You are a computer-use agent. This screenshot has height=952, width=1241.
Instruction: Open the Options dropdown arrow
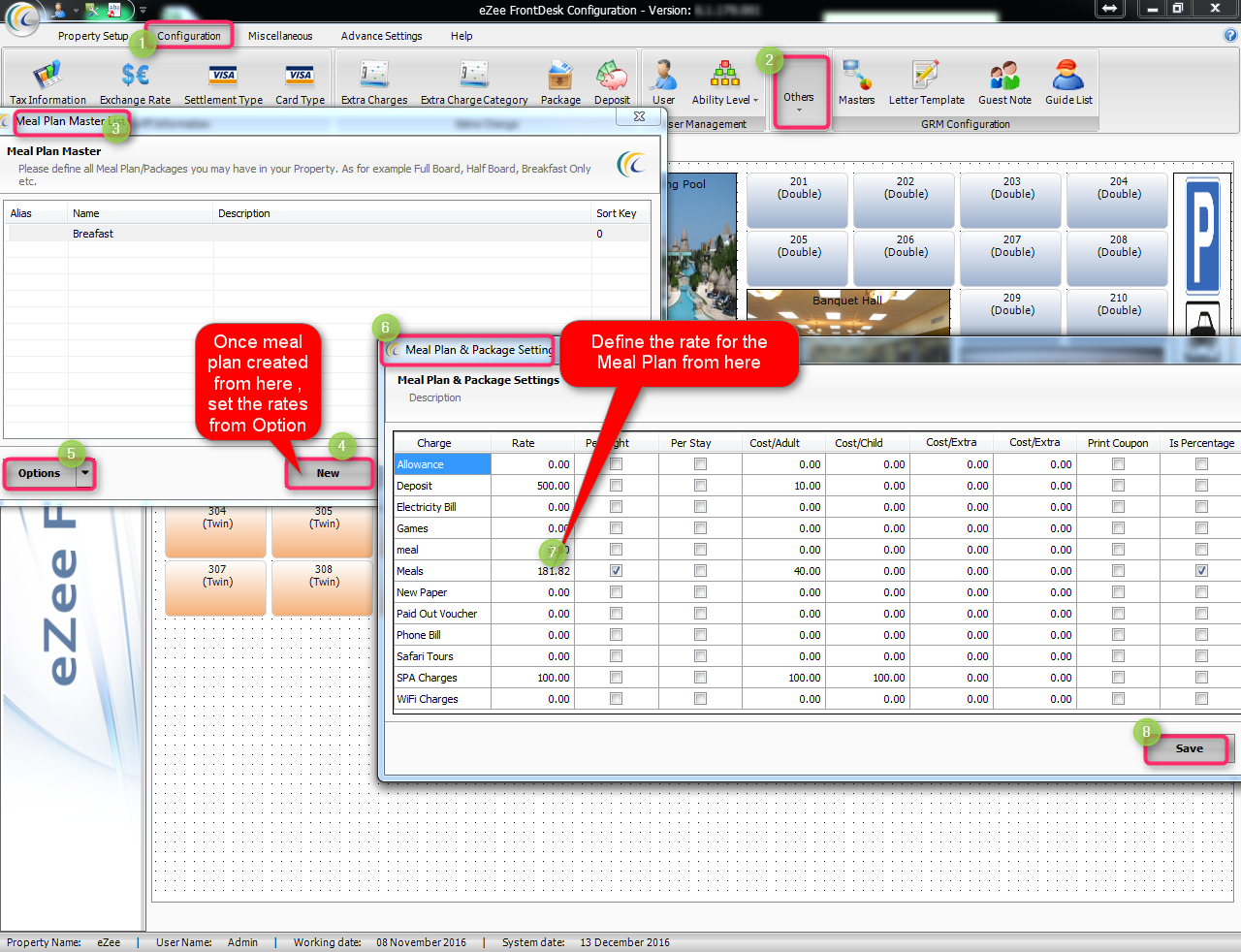(x=85, y=473)
